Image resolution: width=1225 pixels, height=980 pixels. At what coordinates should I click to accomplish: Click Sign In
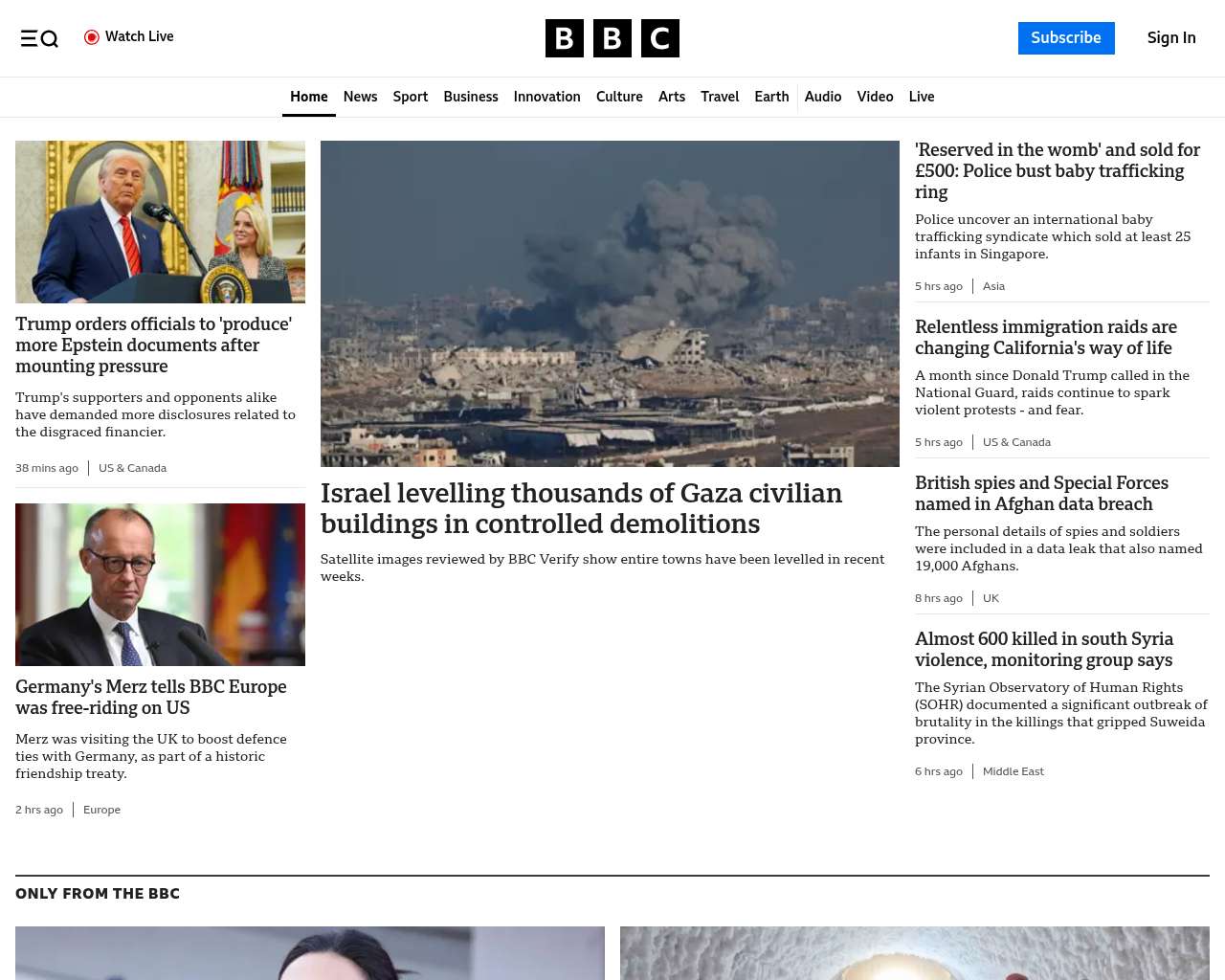click(1171, 38)
